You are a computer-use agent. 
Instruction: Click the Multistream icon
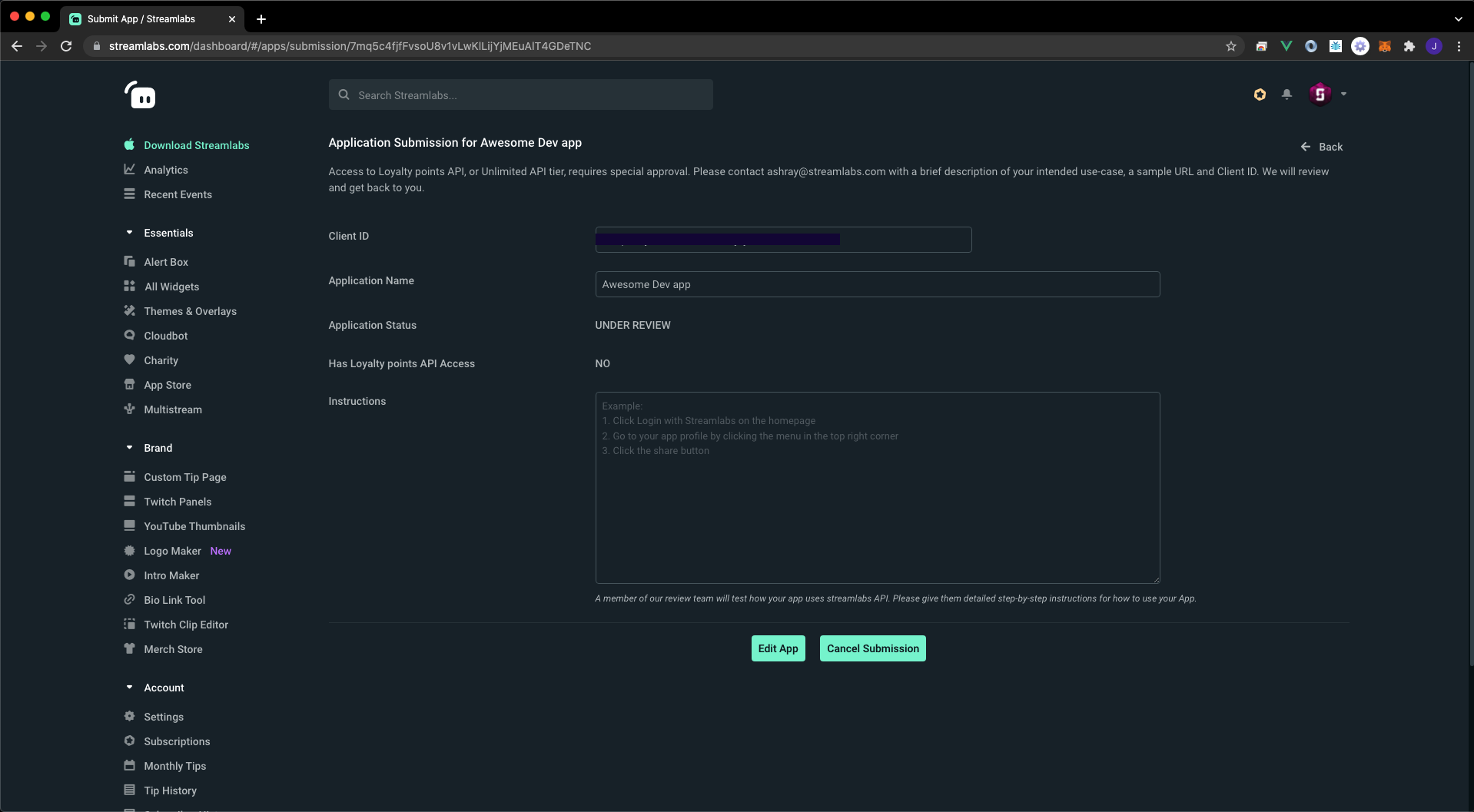(x=129, y=409)
